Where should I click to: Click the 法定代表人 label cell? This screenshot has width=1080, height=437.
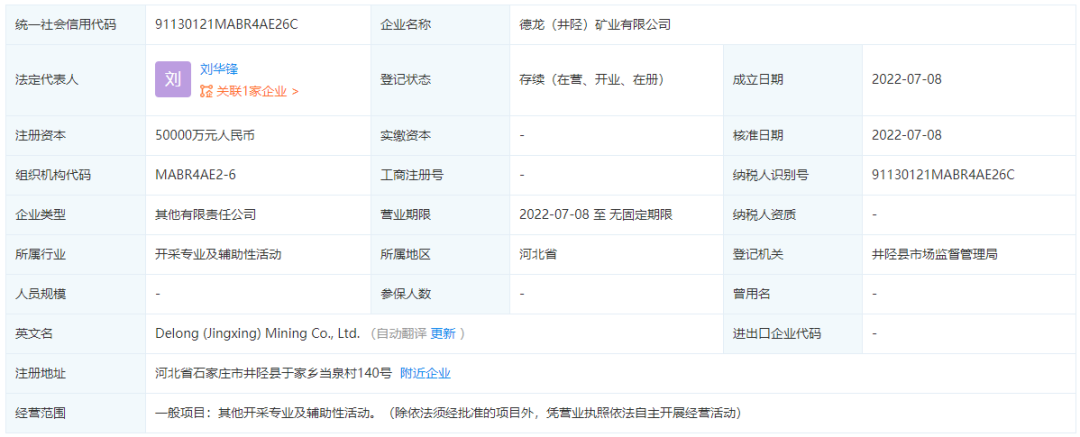pos(75,79)
